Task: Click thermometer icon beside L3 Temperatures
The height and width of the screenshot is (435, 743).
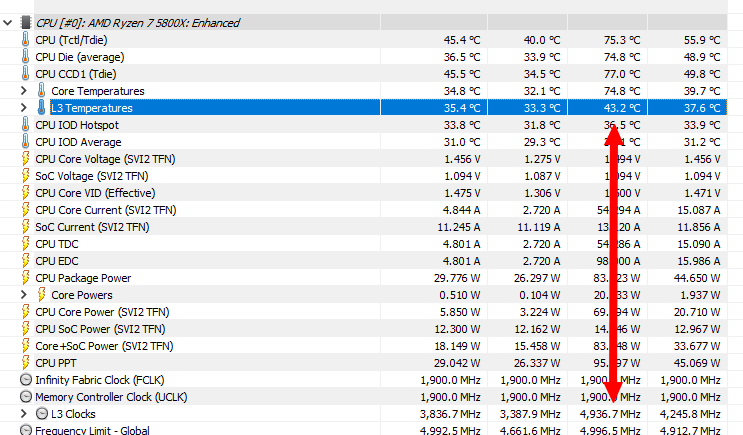Action: coord(41,108)
